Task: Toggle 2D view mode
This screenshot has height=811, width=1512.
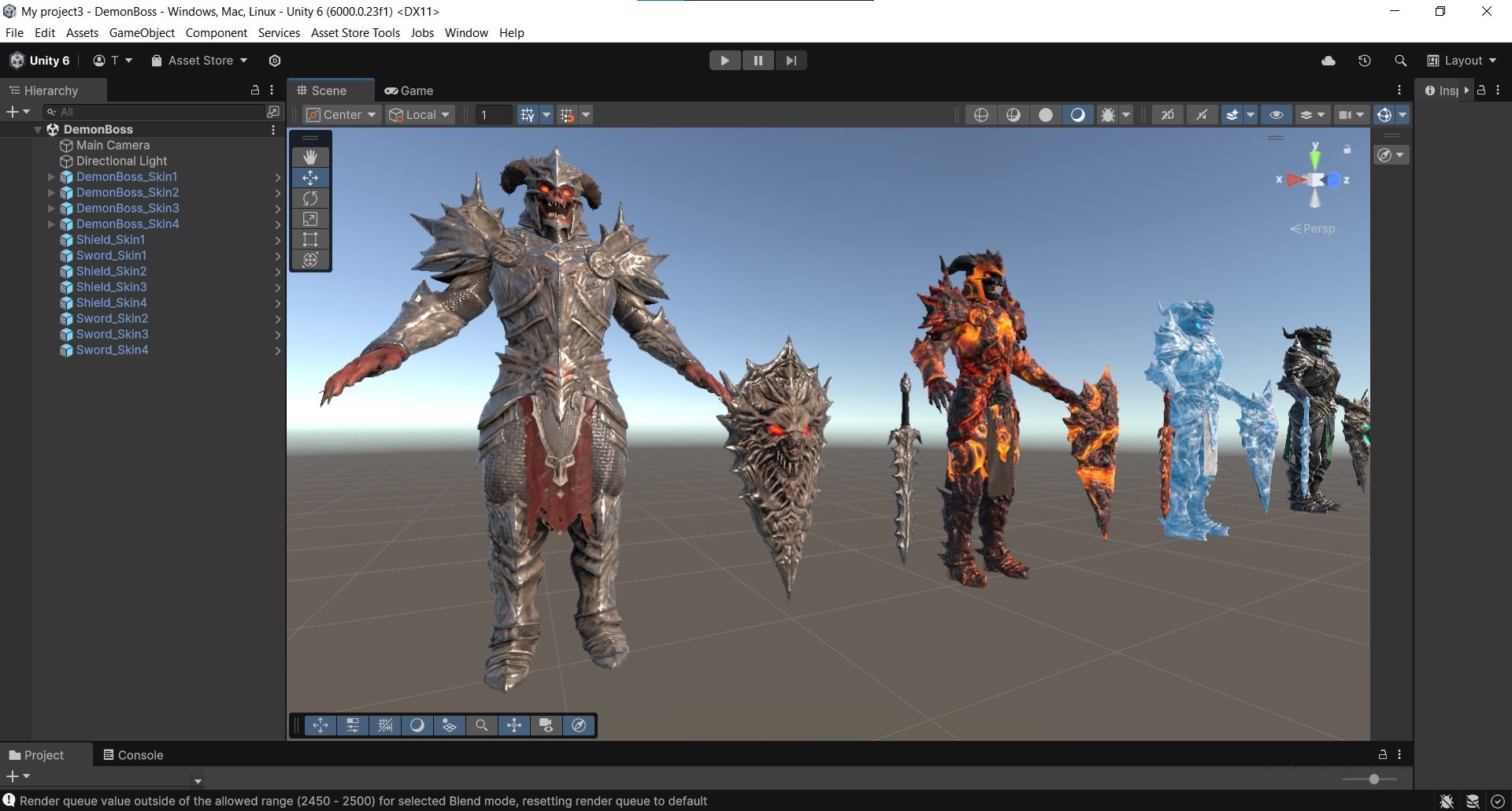Action: coord(1168,115)
